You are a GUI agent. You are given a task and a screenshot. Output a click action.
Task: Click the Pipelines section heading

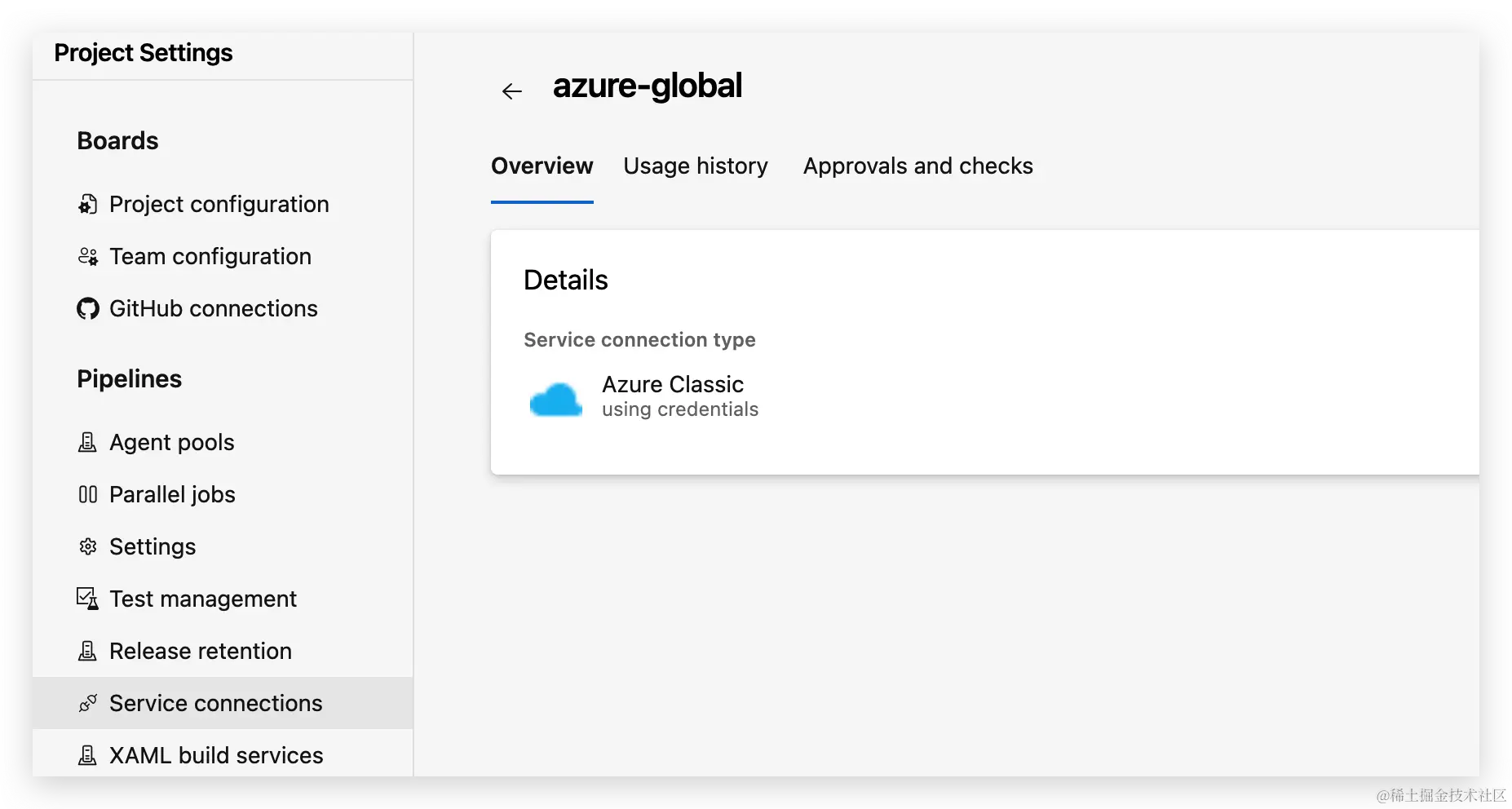click(130, 378)
